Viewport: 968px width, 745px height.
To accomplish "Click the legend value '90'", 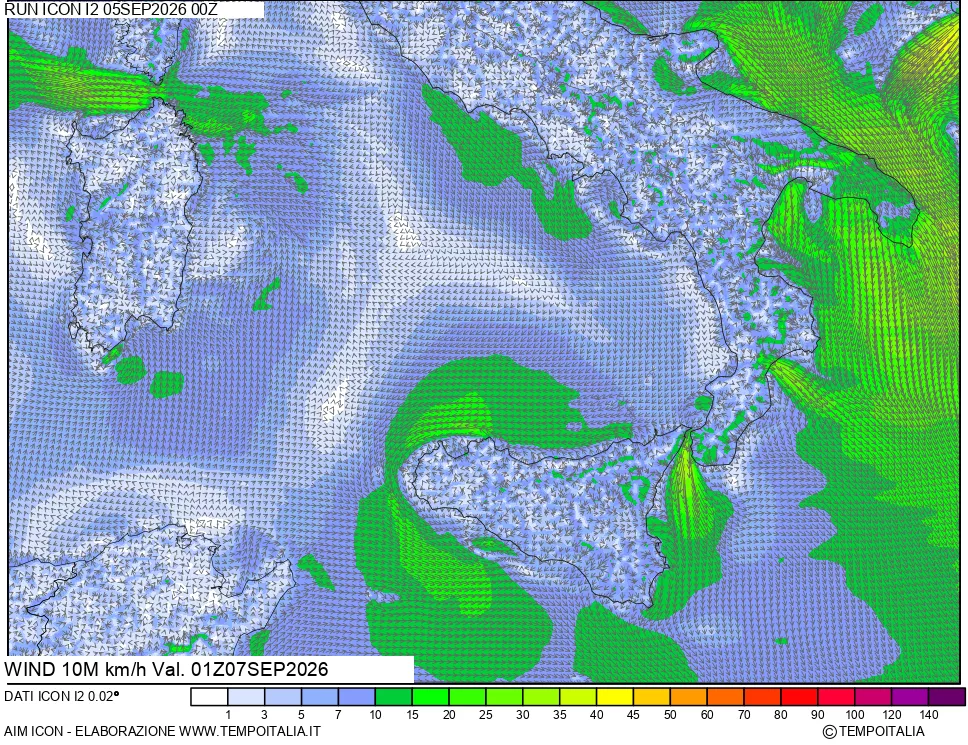I will click(x=817, y=715).
